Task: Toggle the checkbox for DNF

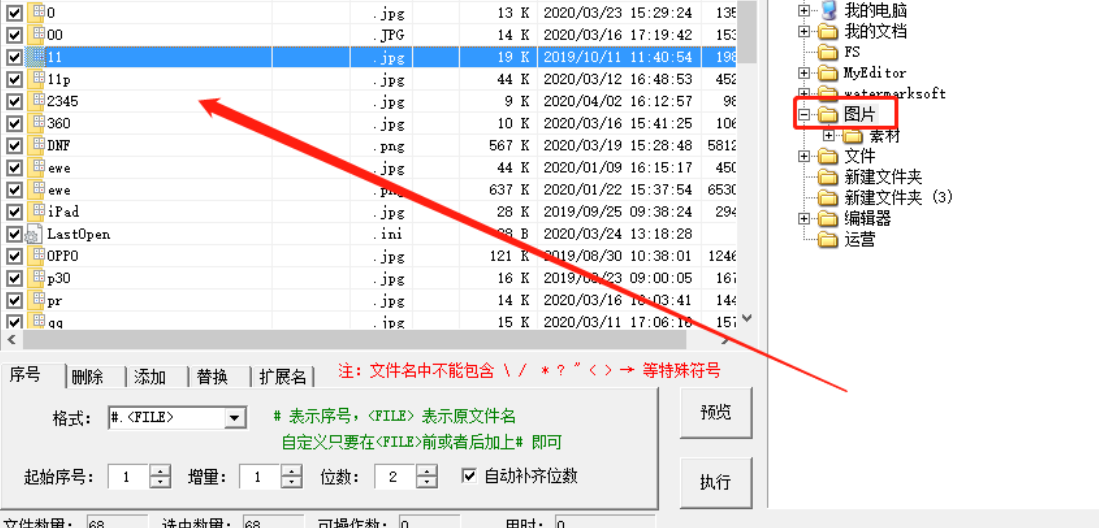Action: click(13, 146)
